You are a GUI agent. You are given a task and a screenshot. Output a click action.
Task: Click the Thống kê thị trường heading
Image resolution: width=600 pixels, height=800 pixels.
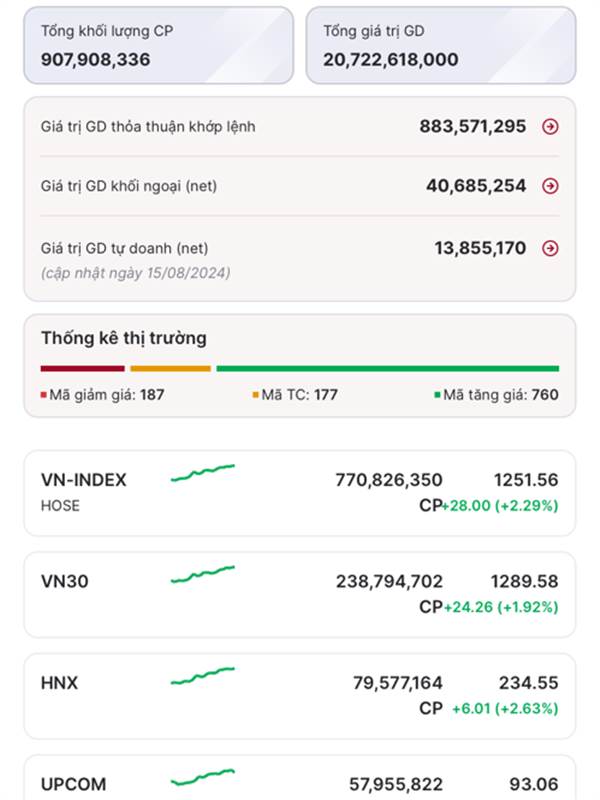pos(124,338)
